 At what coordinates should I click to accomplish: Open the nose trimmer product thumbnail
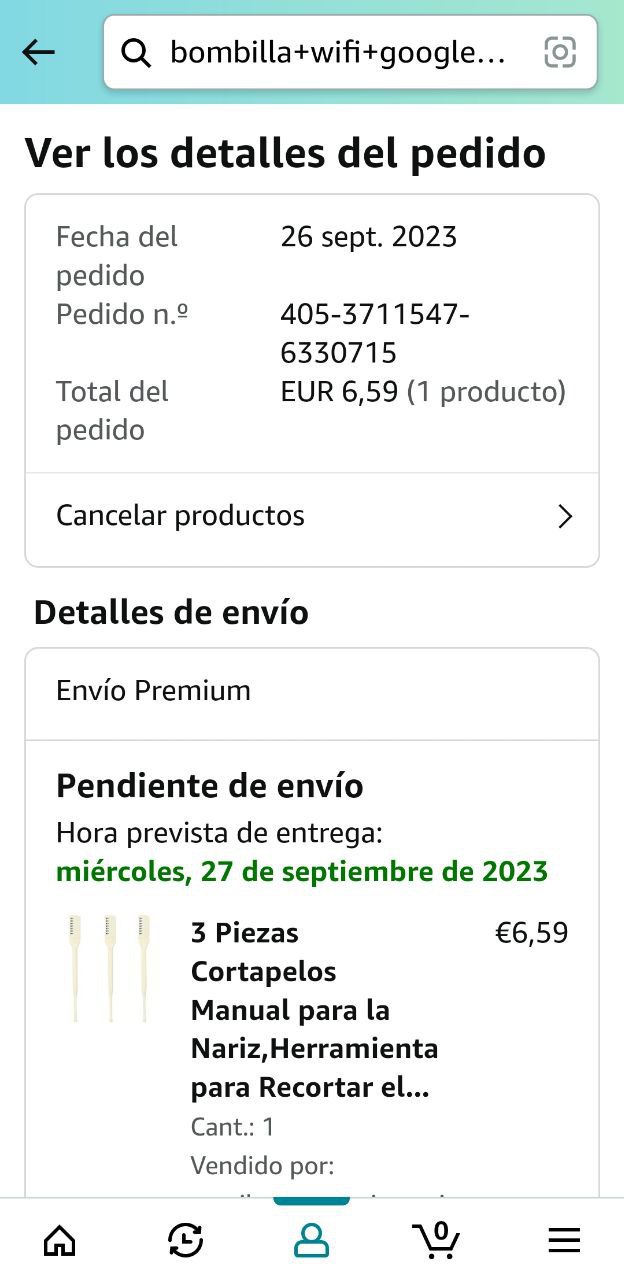click(110, 967)
